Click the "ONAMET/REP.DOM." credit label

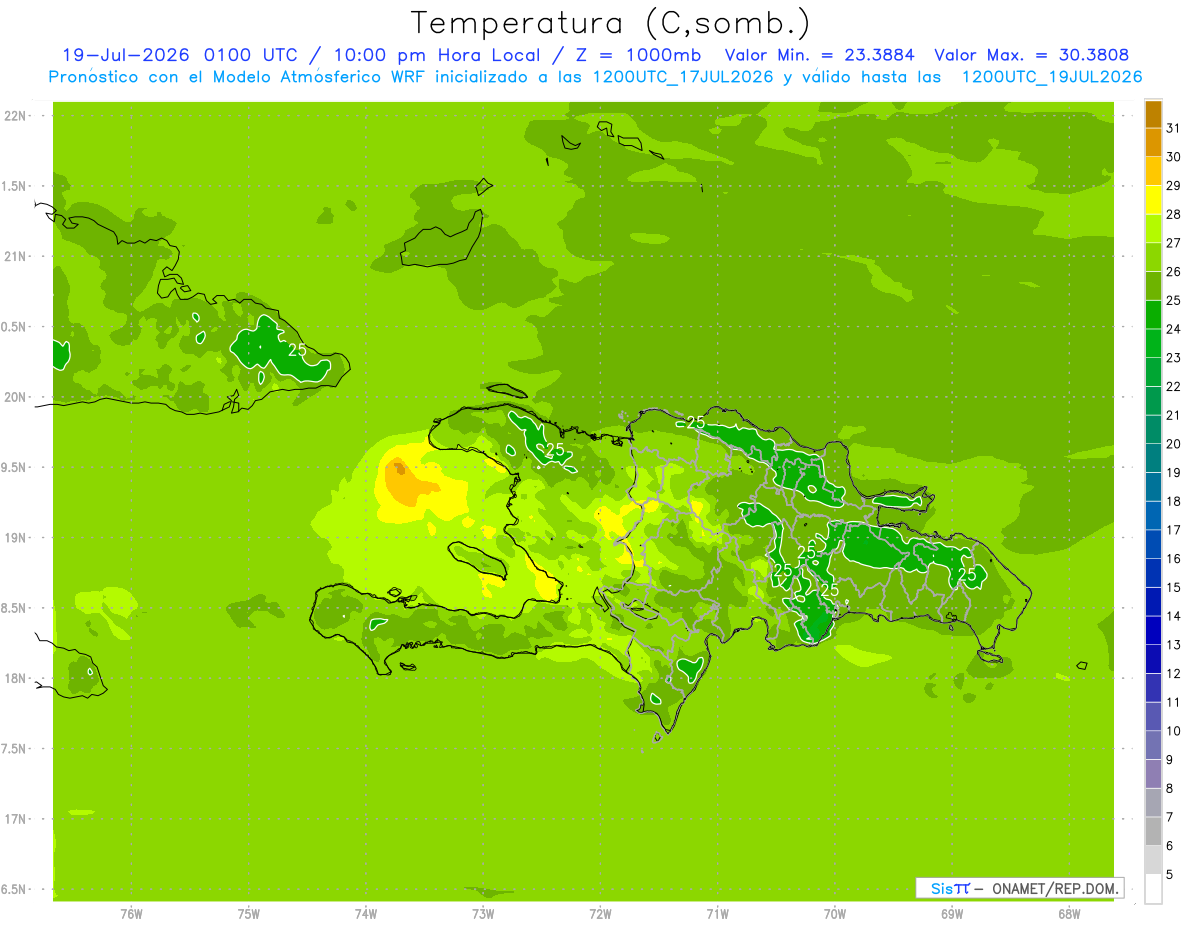pos(1055,888)
